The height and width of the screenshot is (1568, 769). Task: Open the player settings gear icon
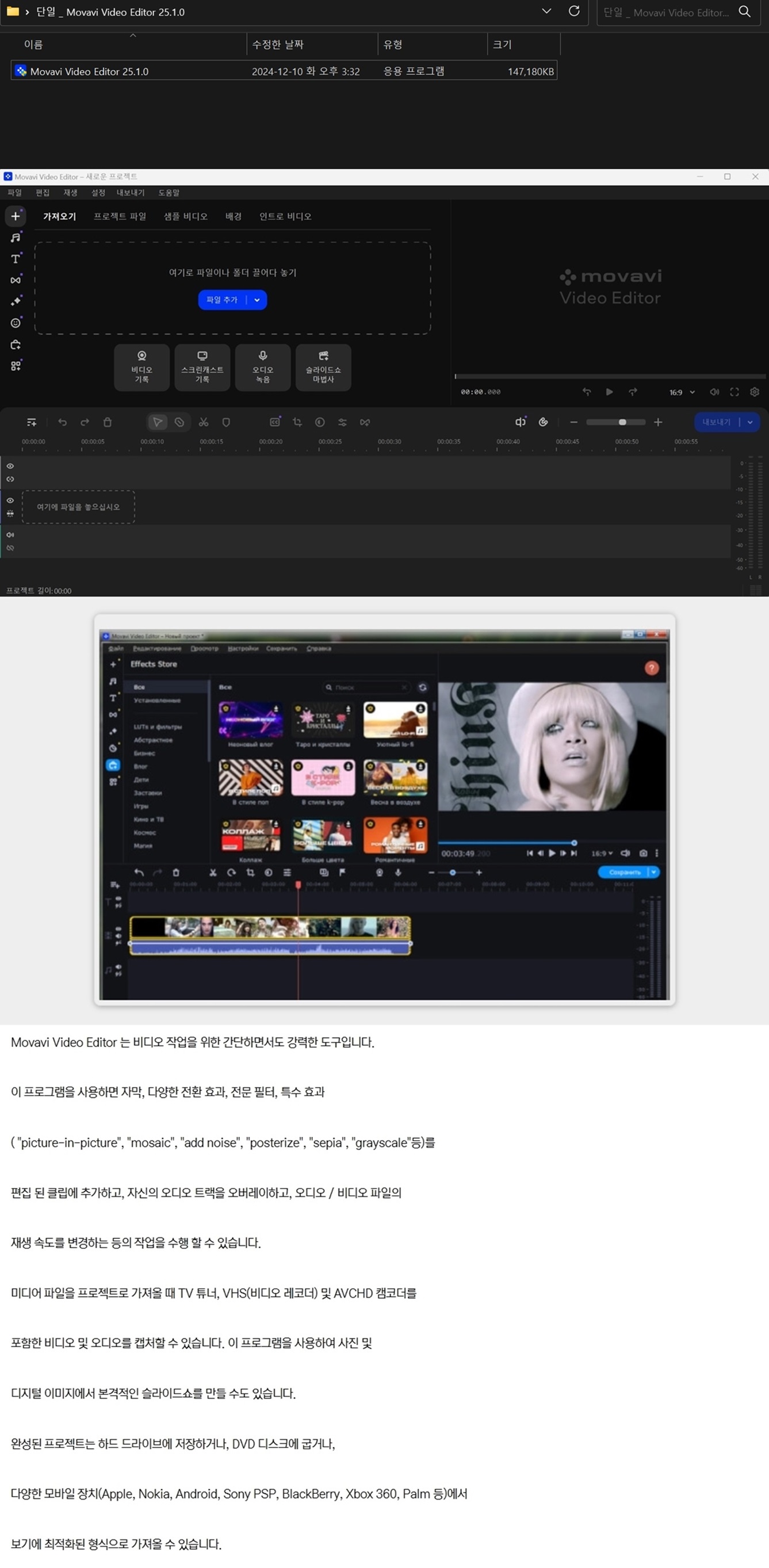[x=755, y=392]
